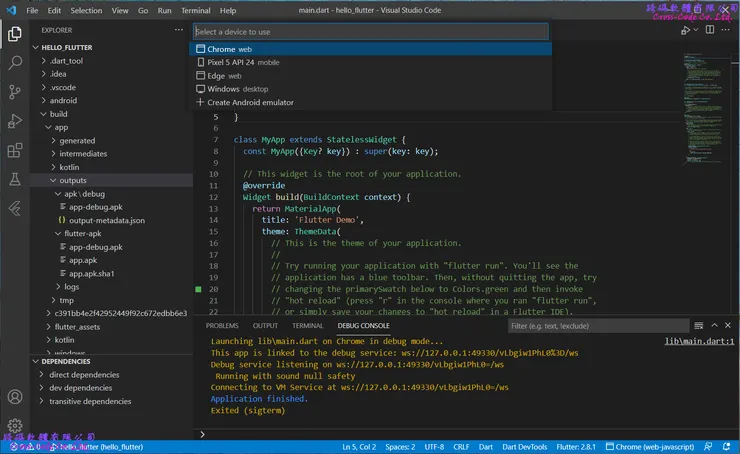Viewport: 740px width, 454px height.
Task: Open the app-debug.apk file under flutter-apk
Action: point(96,246)
